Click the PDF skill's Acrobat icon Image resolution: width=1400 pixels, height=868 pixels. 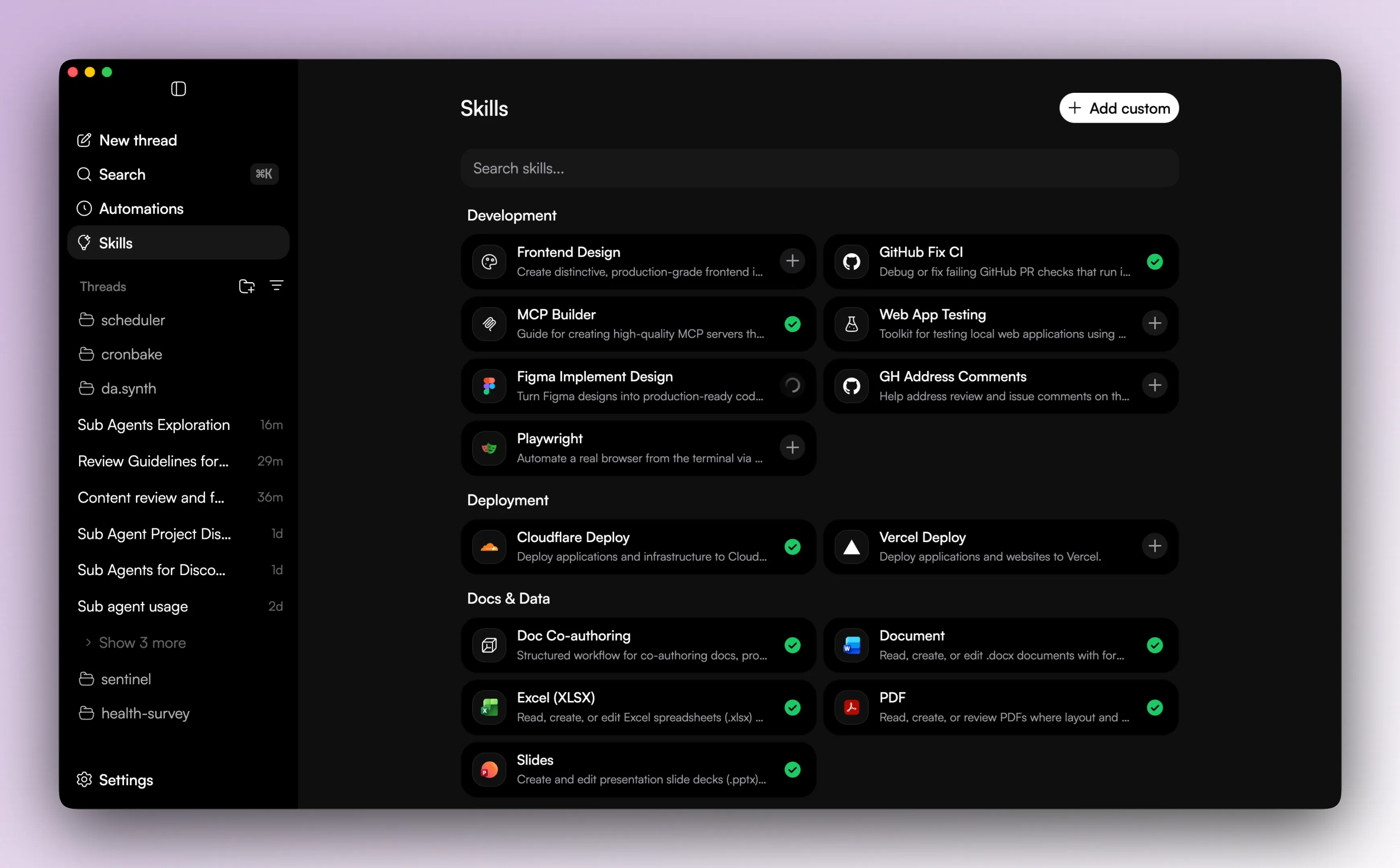point(851,707)
